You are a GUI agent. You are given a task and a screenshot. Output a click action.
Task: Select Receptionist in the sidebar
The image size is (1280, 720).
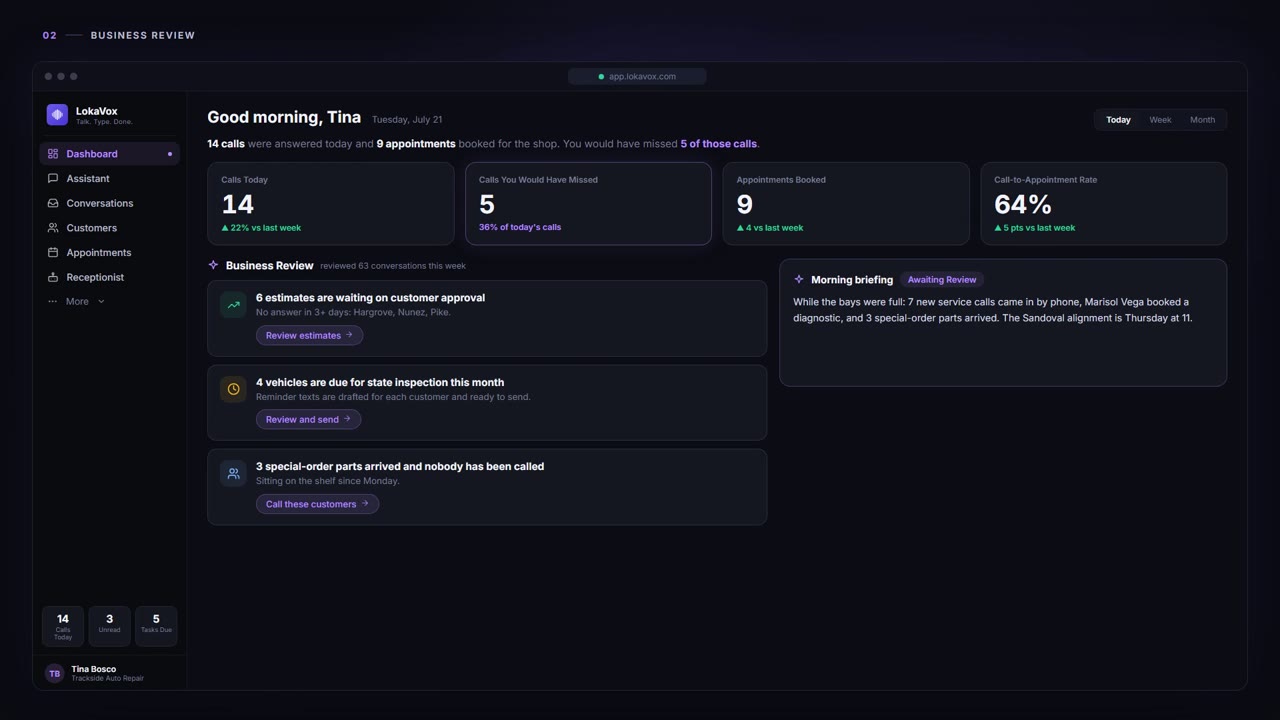pos(109,277)
